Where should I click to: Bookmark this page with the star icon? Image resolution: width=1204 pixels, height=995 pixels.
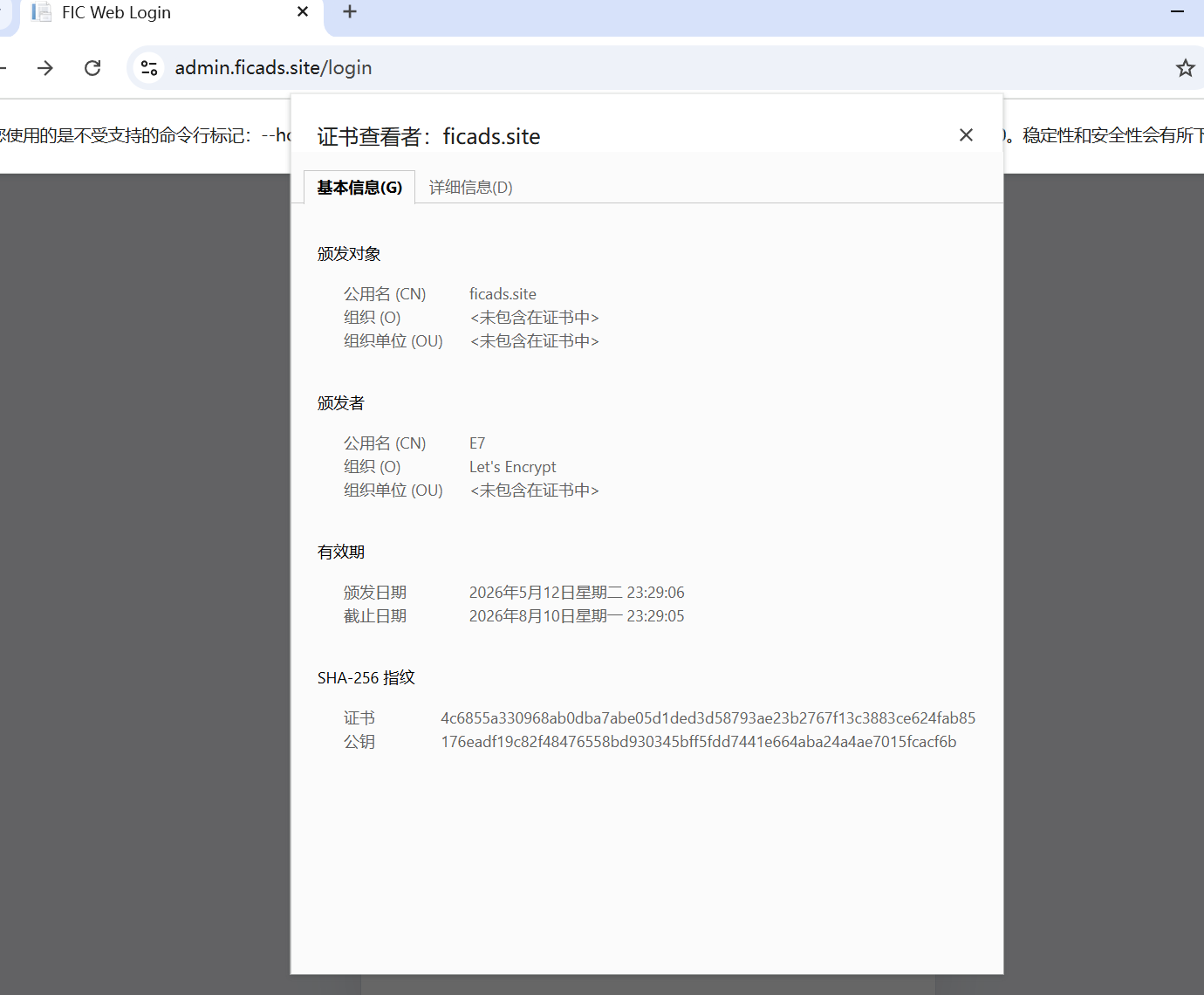click(1185, 68)
